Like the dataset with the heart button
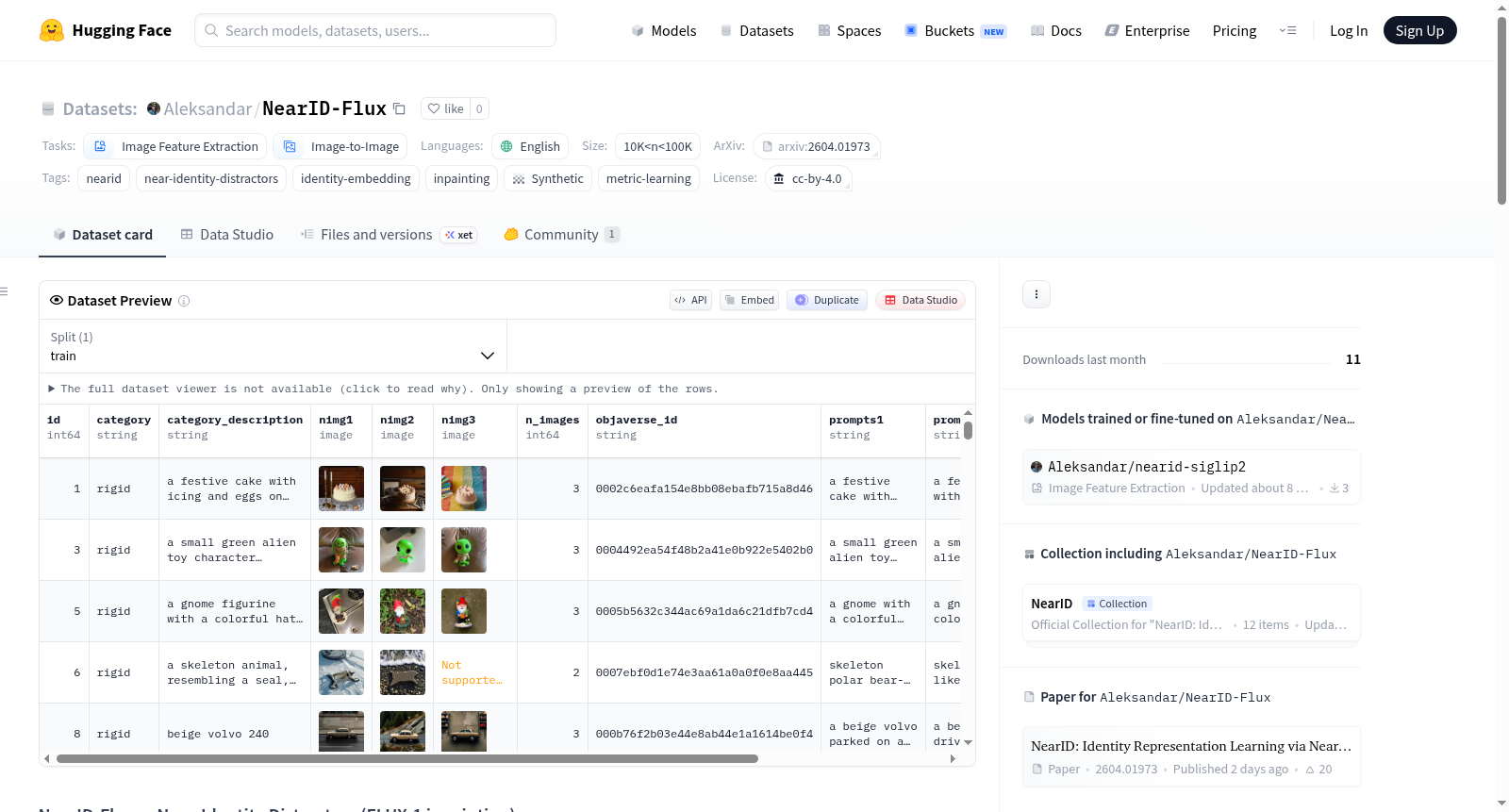Image resolution: width=1509 pixels, height=812 pixels. (x=445, y=108)
